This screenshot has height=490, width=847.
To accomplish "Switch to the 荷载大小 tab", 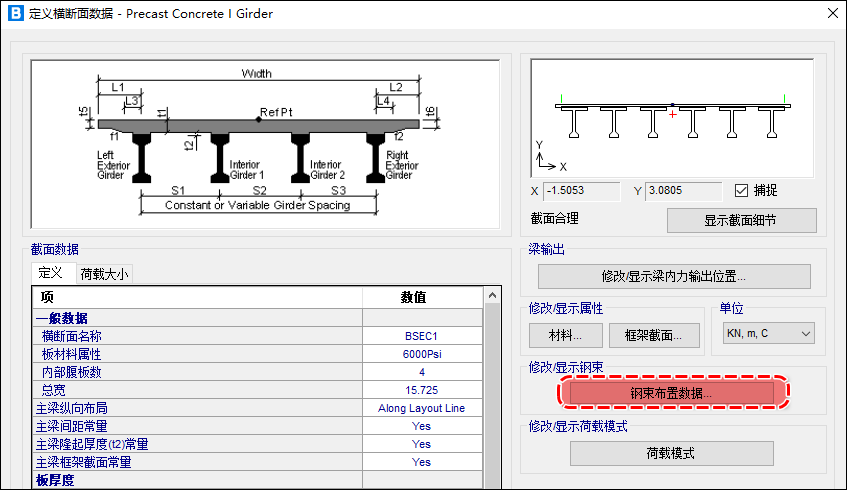I will (x=104, y=274).
